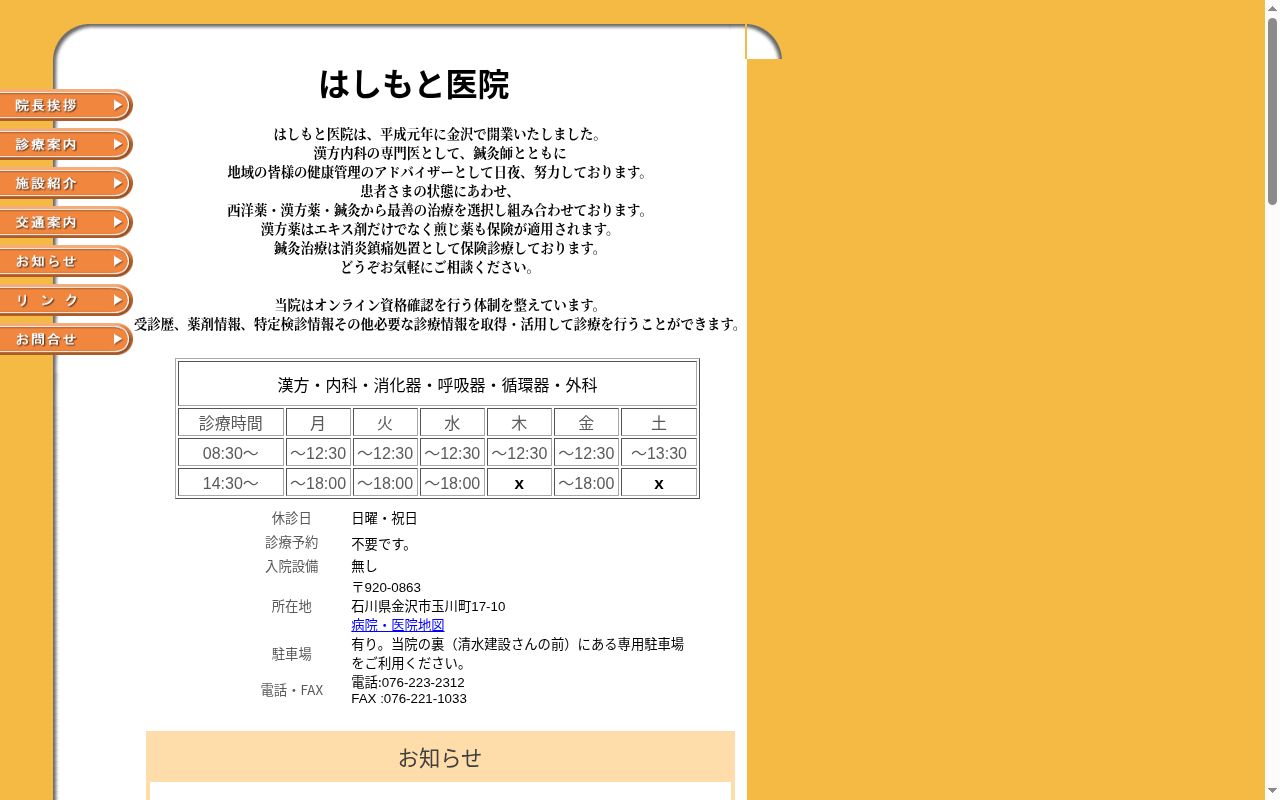Screen dimensions: 1280x800
Task: Click the お知らせ section heading
Action: click(440, 758)
